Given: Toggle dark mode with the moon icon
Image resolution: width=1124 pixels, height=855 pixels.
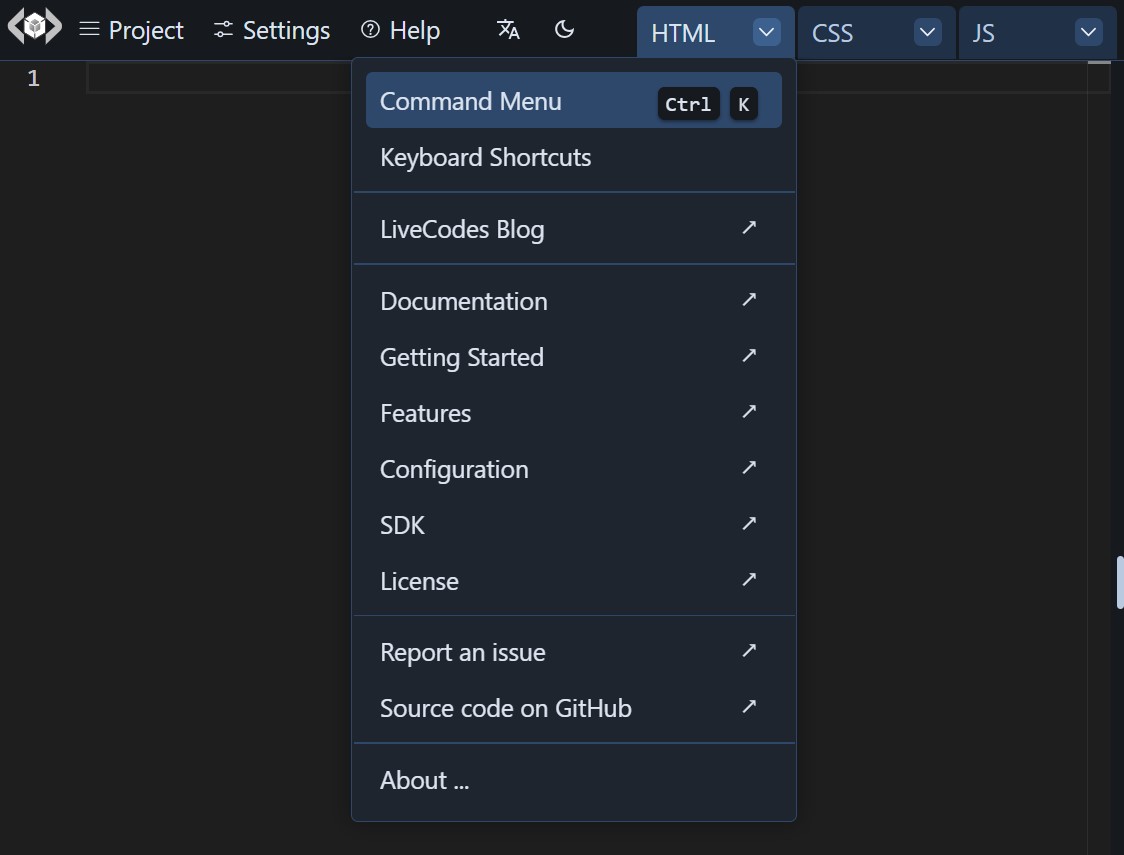Looking at the screenshot, I should [x=565, y=31].
